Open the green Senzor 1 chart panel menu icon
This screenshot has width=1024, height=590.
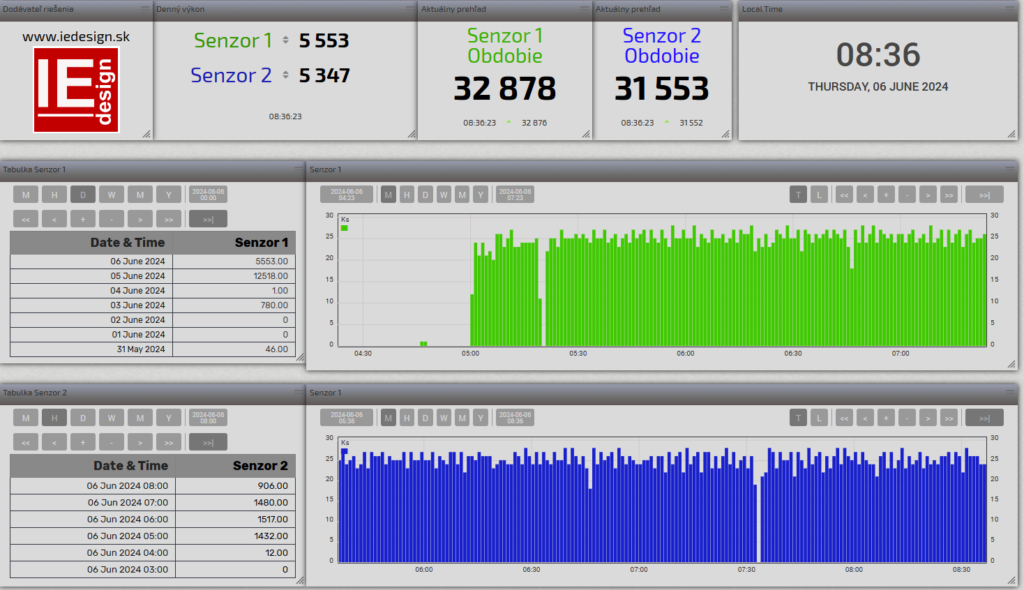click(1010, 169)
